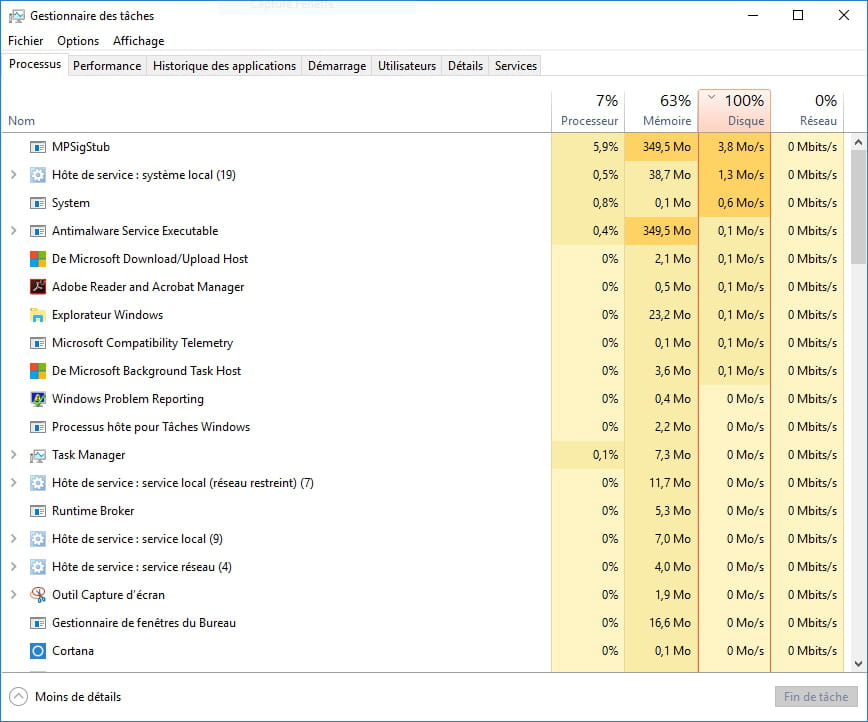Click the Gestionnaire des tâches title bar icon
The image size is (868, 722).
[17, 16]
